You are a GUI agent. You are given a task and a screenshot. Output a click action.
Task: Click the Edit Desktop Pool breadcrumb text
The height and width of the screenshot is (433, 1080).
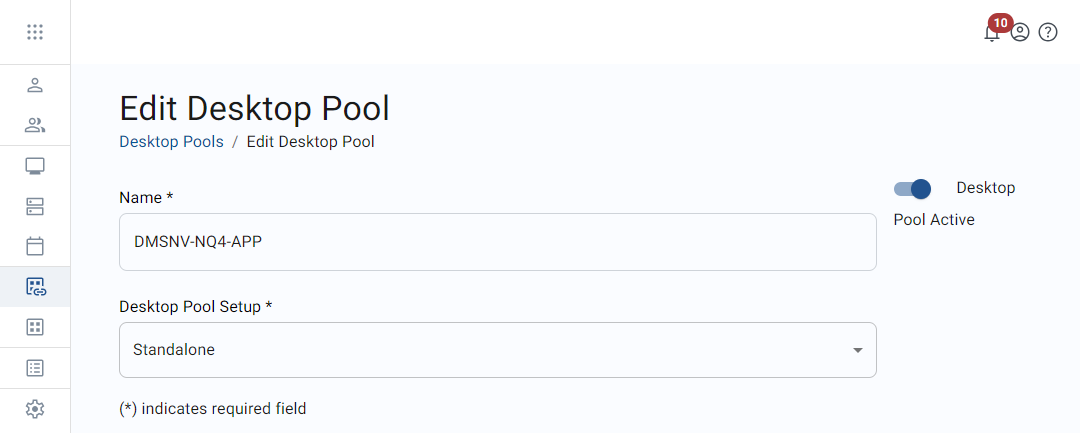click(310, 142)
